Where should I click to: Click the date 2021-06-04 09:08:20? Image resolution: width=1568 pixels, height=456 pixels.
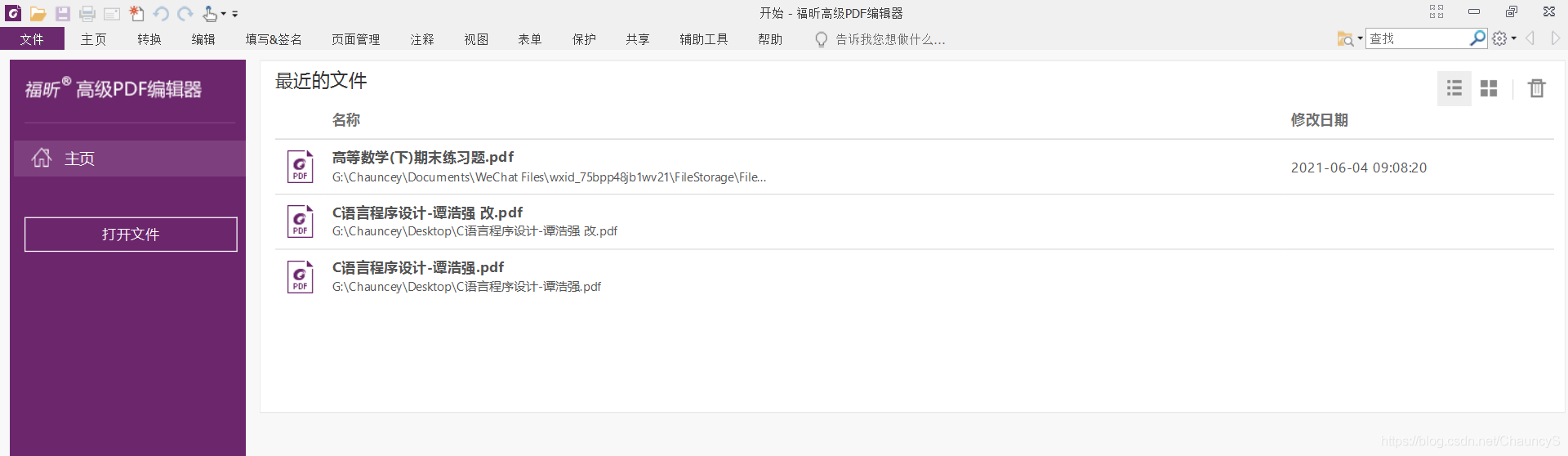(1359, 168)
